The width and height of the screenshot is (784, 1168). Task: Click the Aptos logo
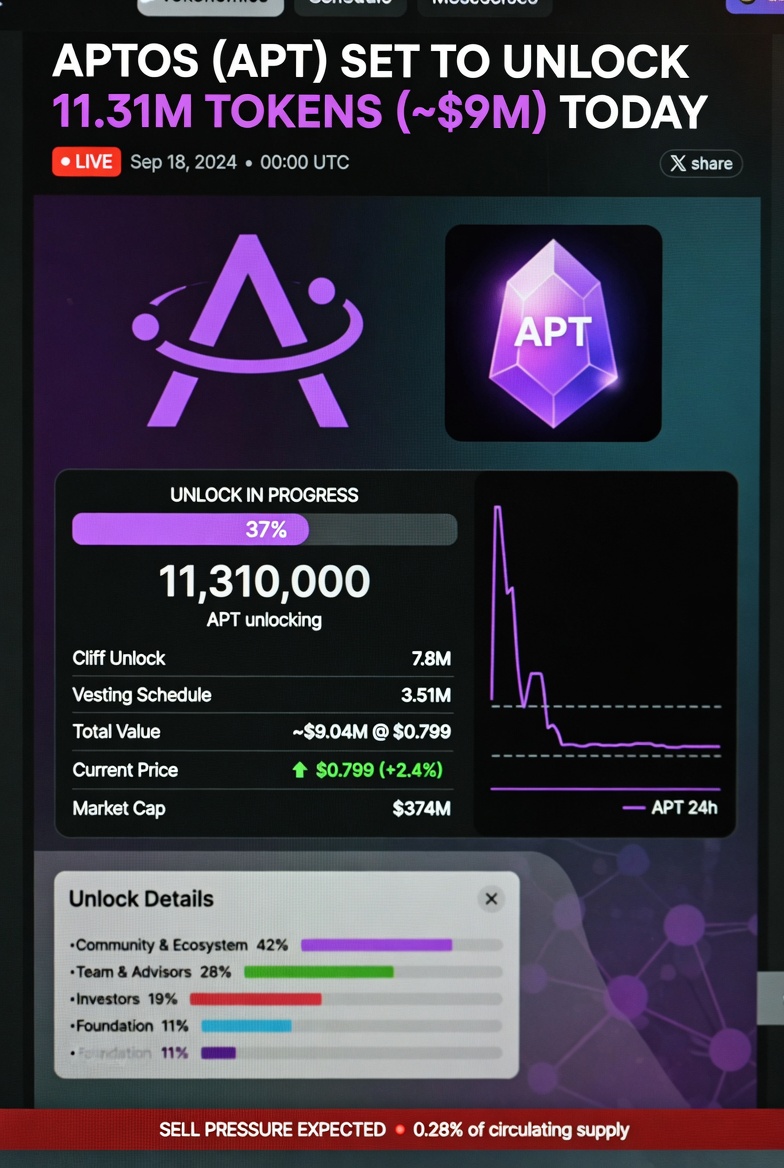pyautogui.click(x=247, y=329)
